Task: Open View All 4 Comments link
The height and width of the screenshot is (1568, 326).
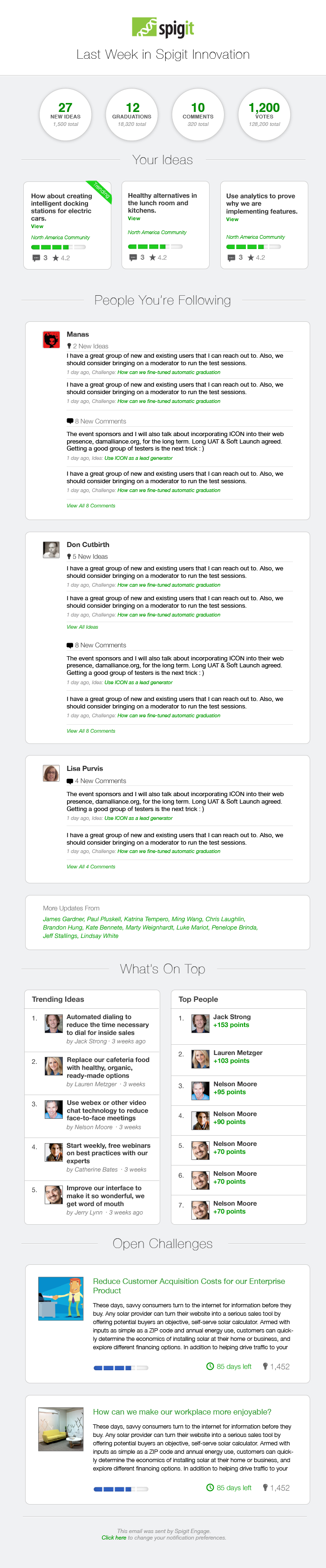Action: click(x=91, y=867)
